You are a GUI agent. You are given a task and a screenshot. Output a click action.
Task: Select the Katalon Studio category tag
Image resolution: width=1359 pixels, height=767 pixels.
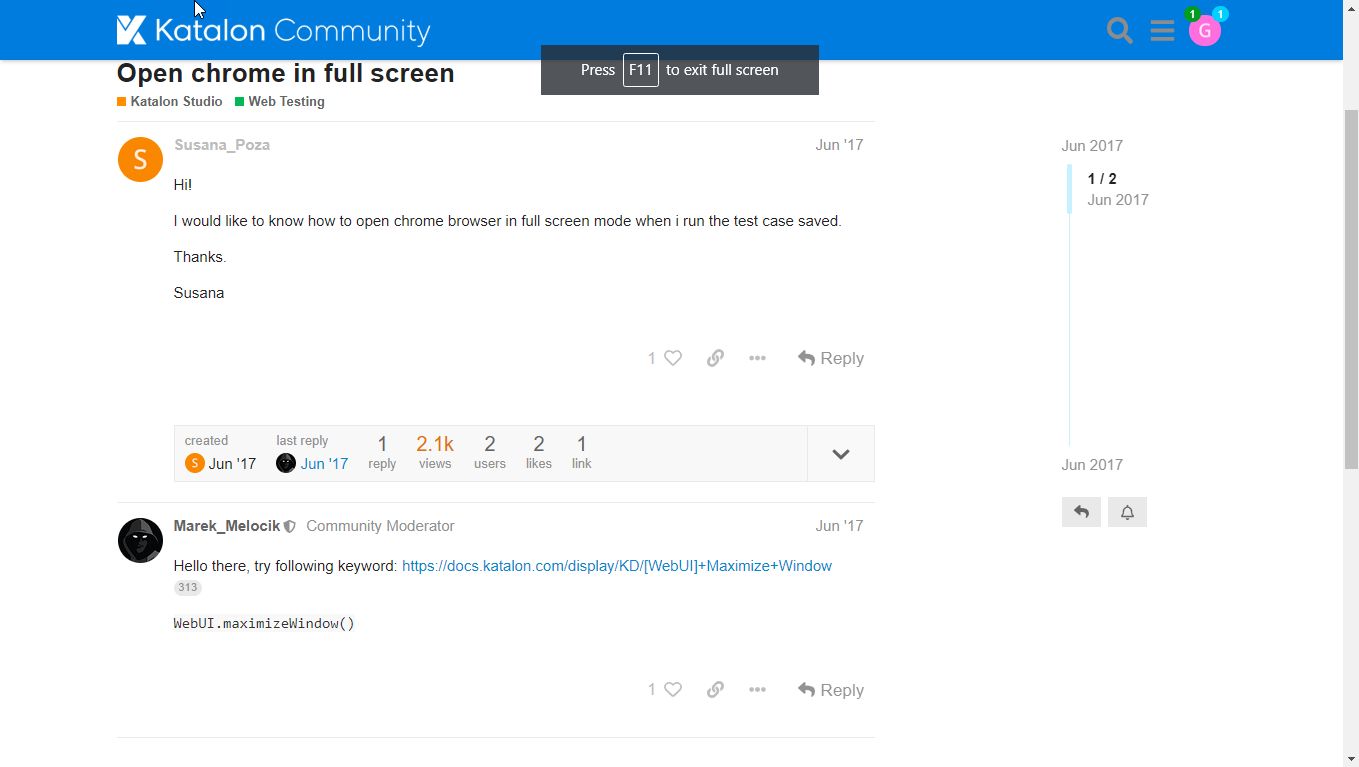(176, 102)
